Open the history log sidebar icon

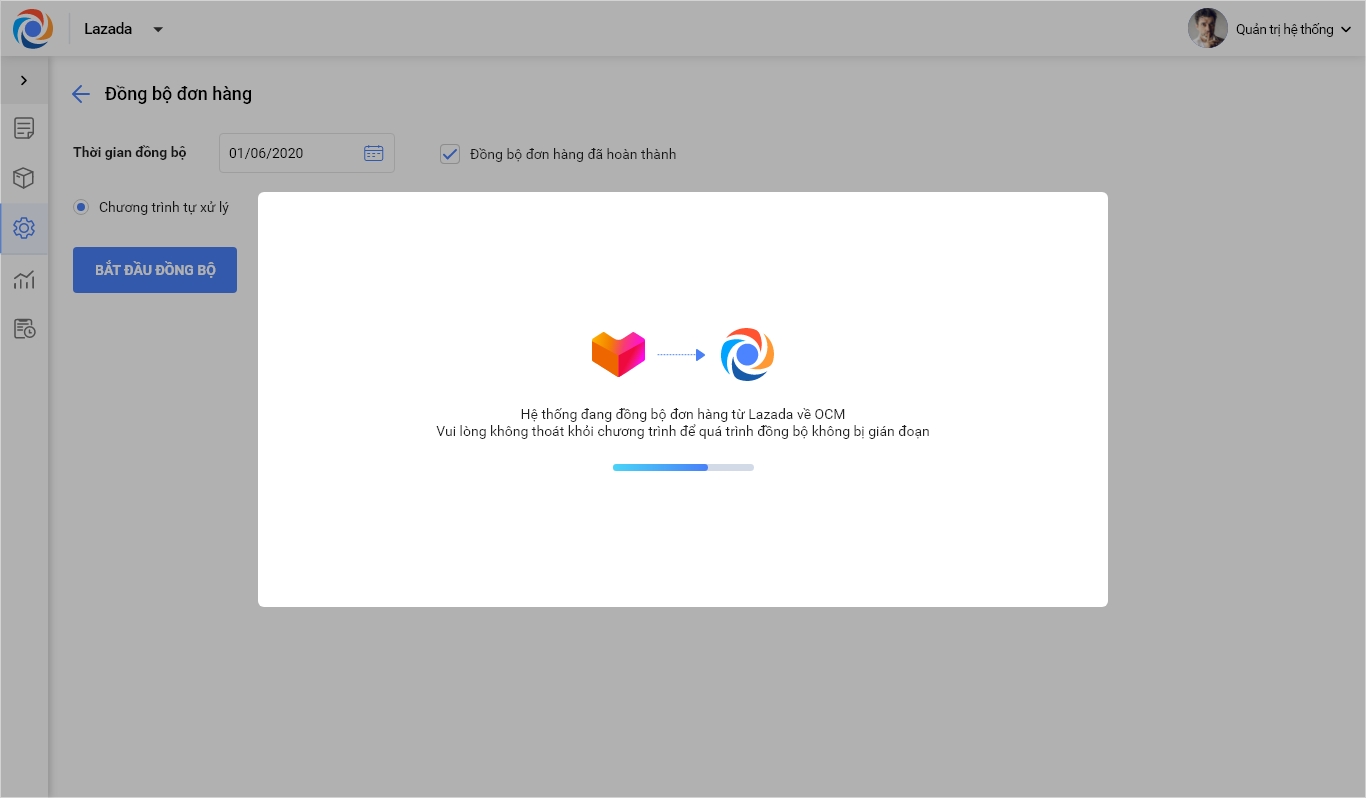click(x=24, y=329)
